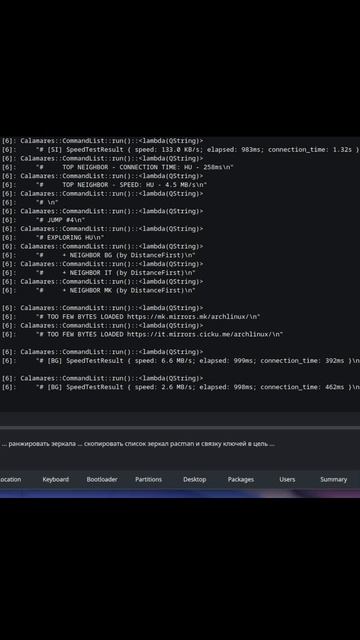Click the '# EXPLORING HU' log line
Image resolution: width=360 pixels, height=640 pixels.
(53, 237)
